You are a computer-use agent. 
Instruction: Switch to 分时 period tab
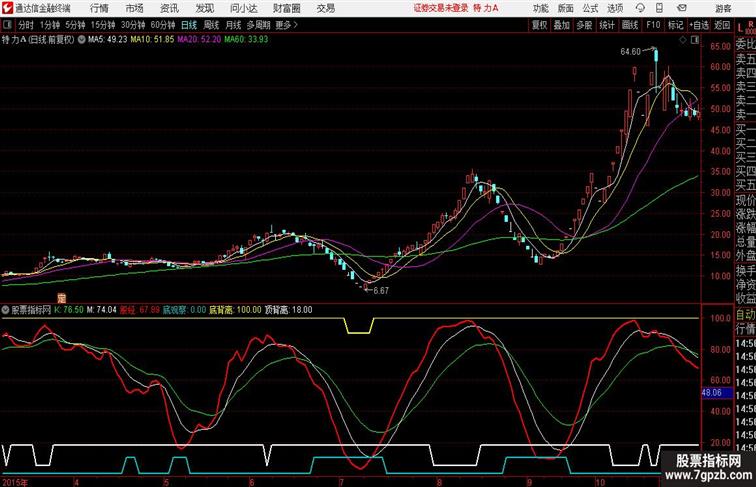click(x=26, y=25)
